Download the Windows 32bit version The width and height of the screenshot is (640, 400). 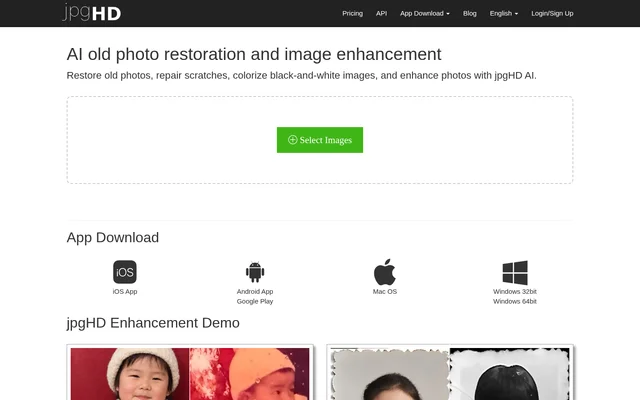point(515,291)
